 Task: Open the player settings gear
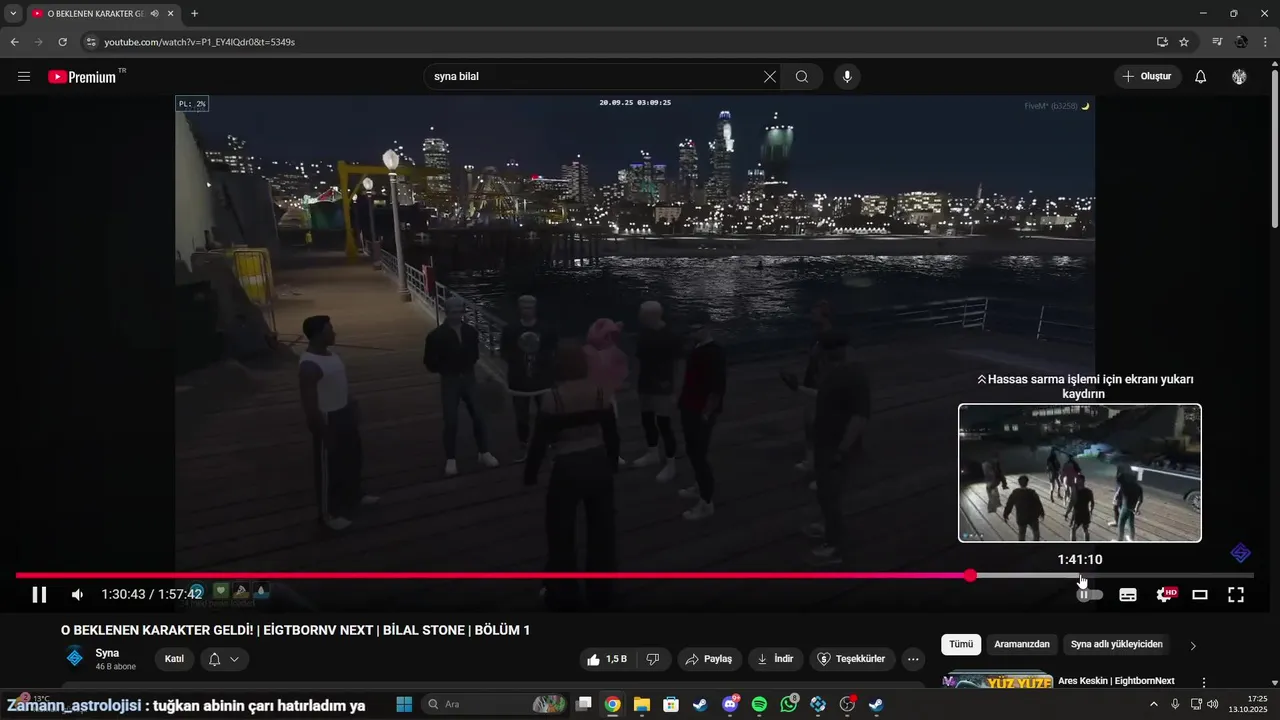[x=1165, y=595]
